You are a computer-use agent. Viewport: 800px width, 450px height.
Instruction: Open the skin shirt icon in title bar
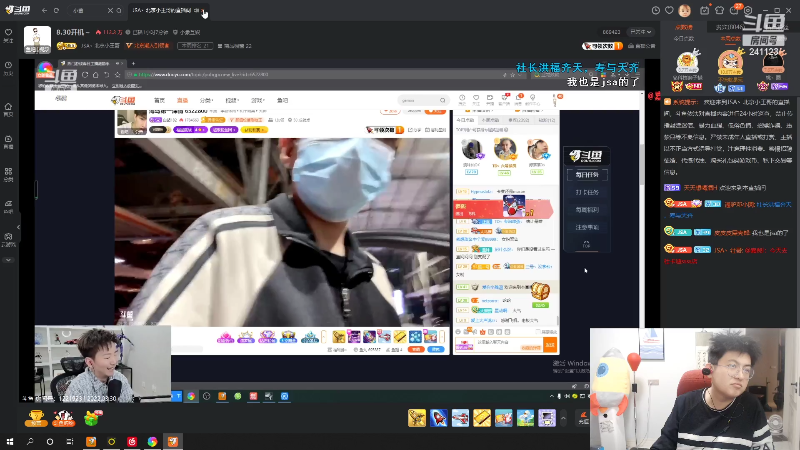click(719, 10)
